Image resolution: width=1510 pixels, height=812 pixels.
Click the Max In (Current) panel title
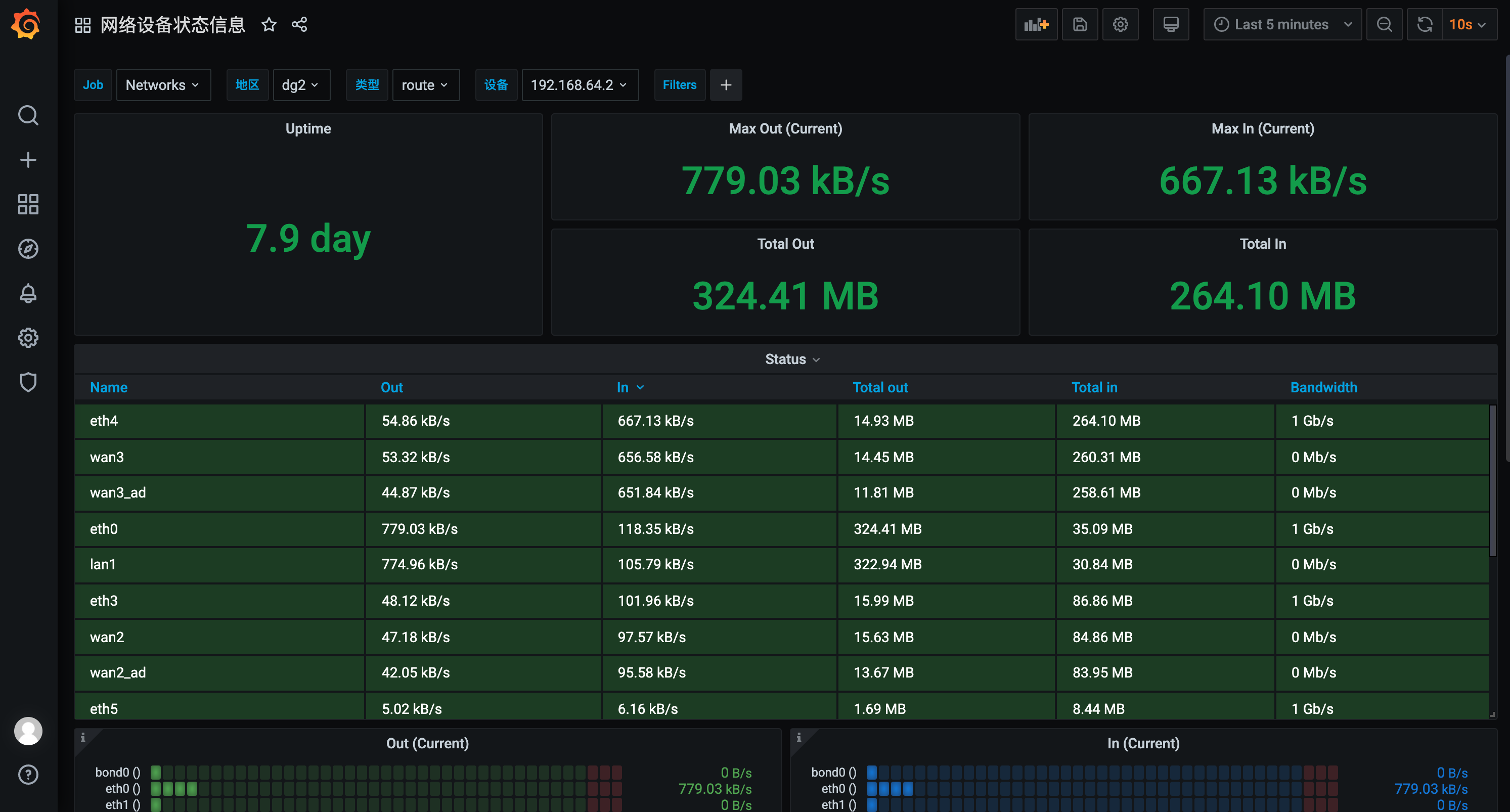tap(1263, 129)
